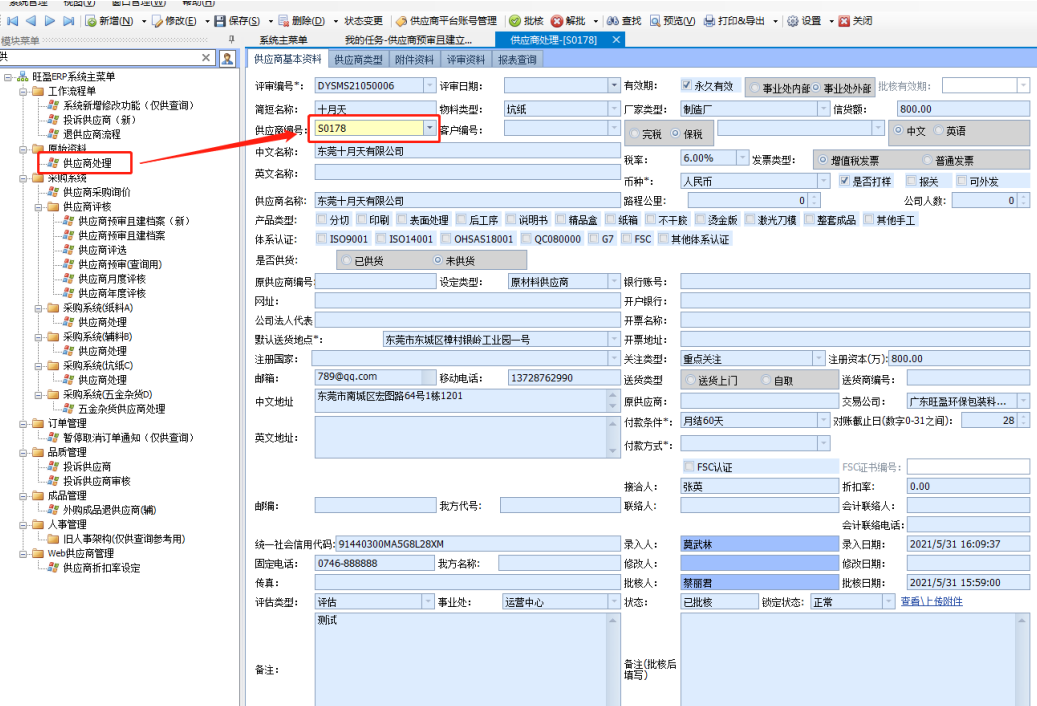Image resolution: width=1037 pixels, height=706 pixels.
Task: Open 供应商处理 under 原始资料
Action: (x=87, y=163)
